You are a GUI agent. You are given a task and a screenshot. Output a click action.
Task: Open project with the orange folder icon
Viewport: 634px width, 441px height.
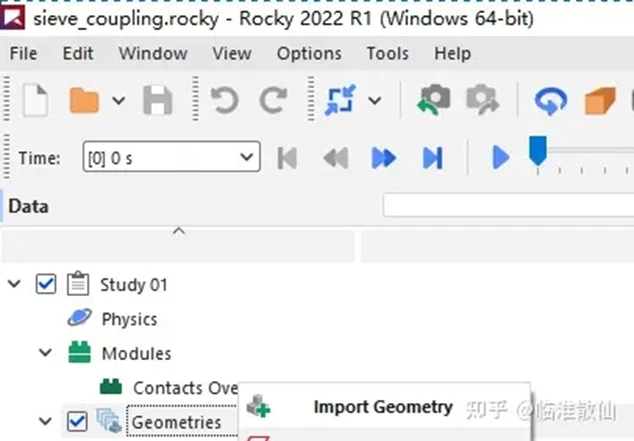tap(84, 100)
